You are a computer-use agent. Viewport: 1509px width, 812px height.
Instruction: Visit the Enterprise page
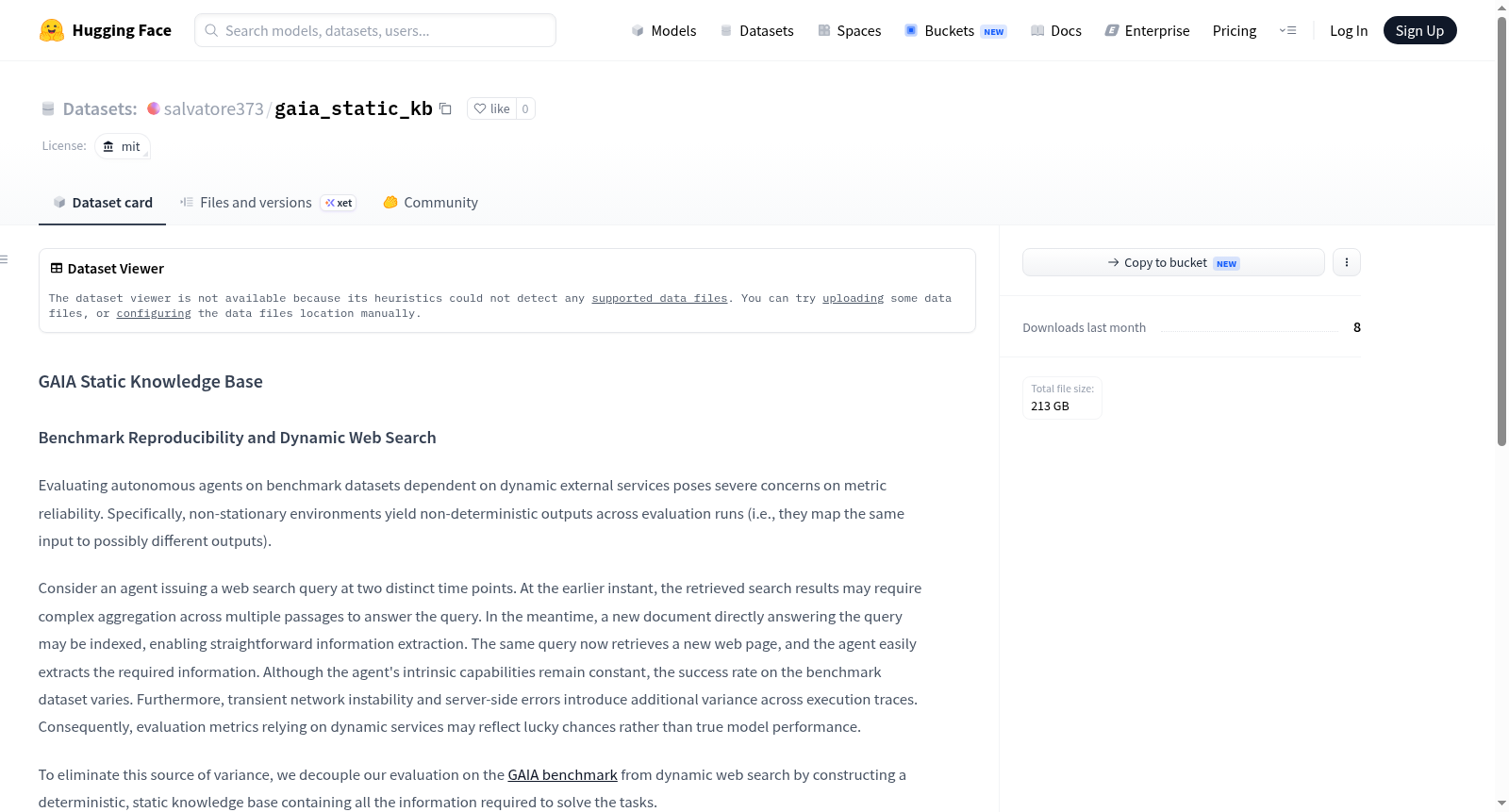click(x=1147, y=31)
